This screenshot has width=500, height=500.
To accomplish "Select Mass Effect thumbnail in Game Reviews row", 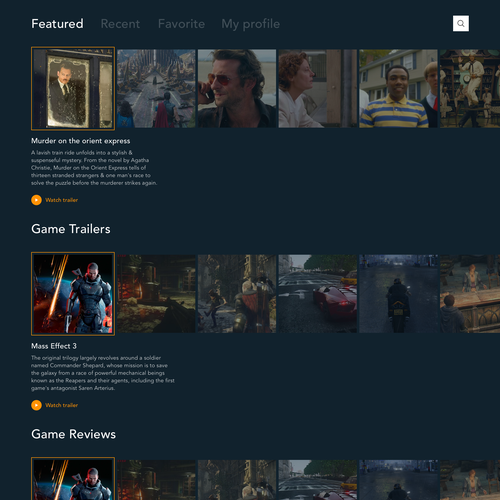I will pos(73,479).
